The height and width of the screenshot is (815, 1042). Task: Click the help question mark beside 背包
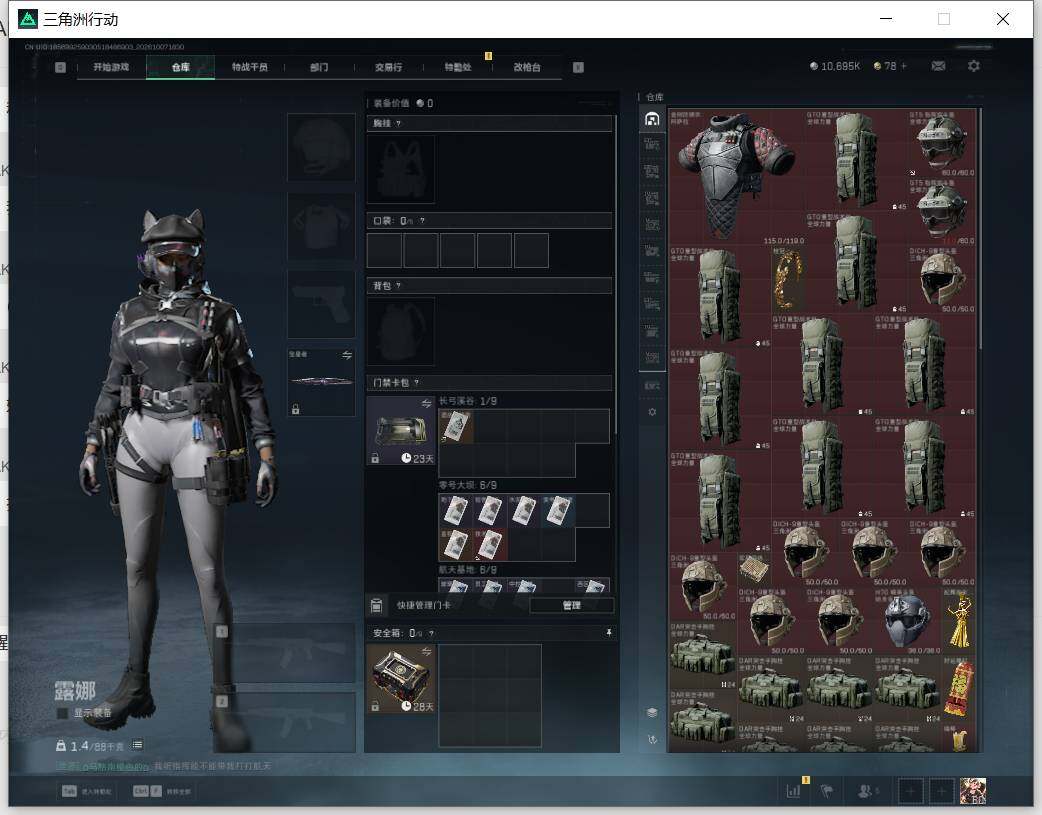coord(398,286)
